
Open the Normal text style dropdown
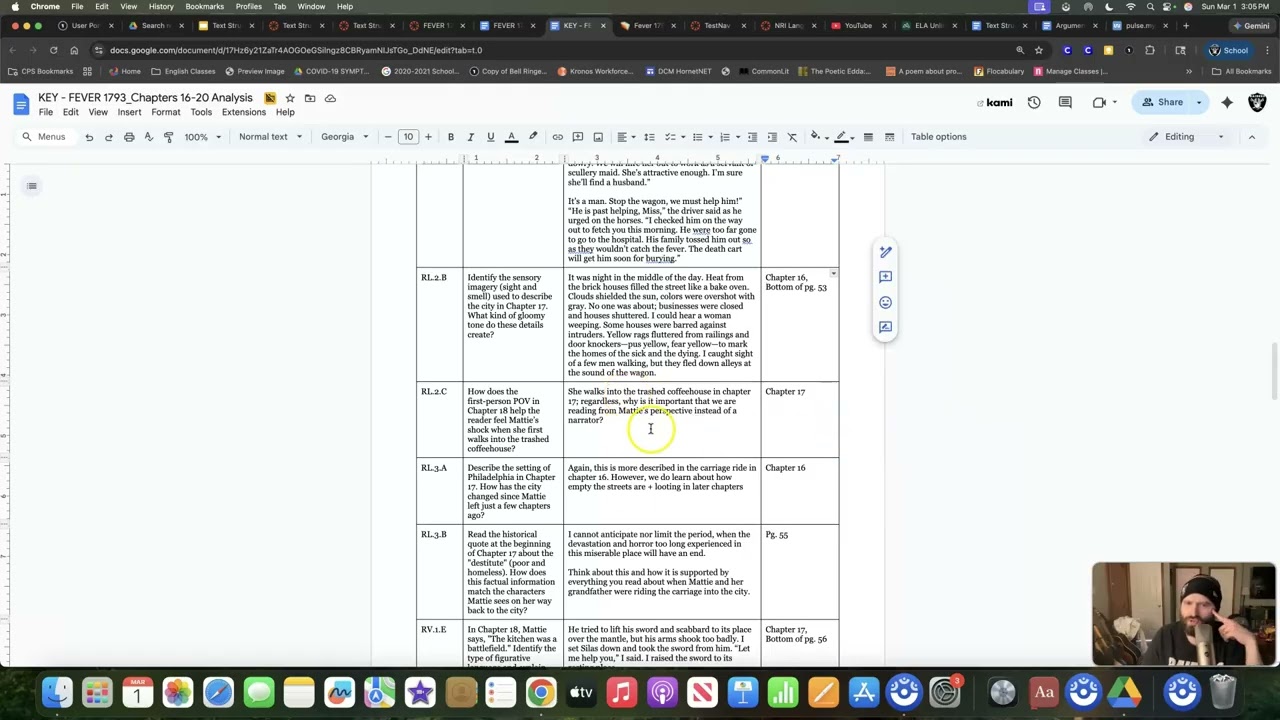coord(270,137)
